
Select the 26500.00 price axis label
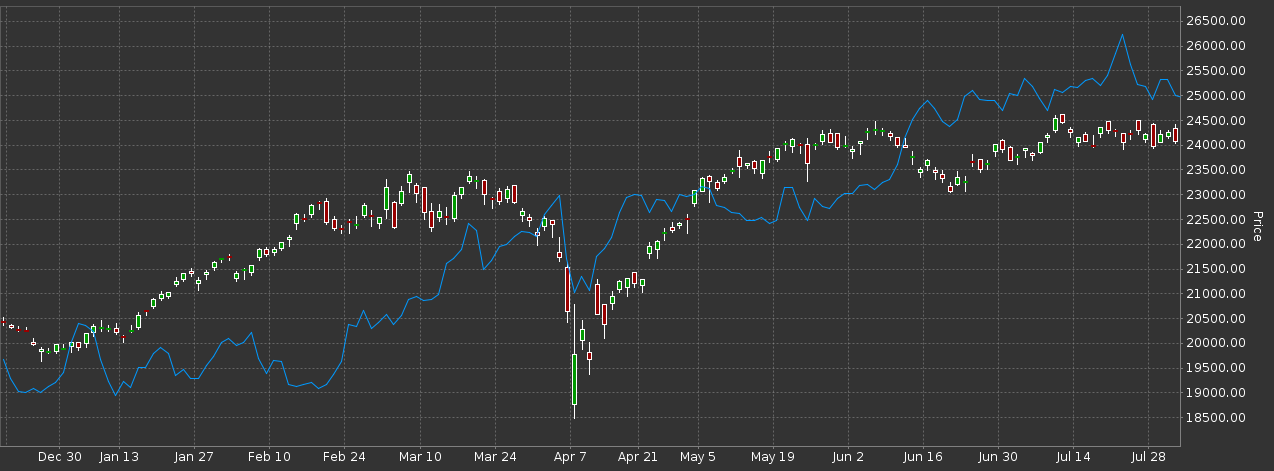click(x=1216, y=21)
